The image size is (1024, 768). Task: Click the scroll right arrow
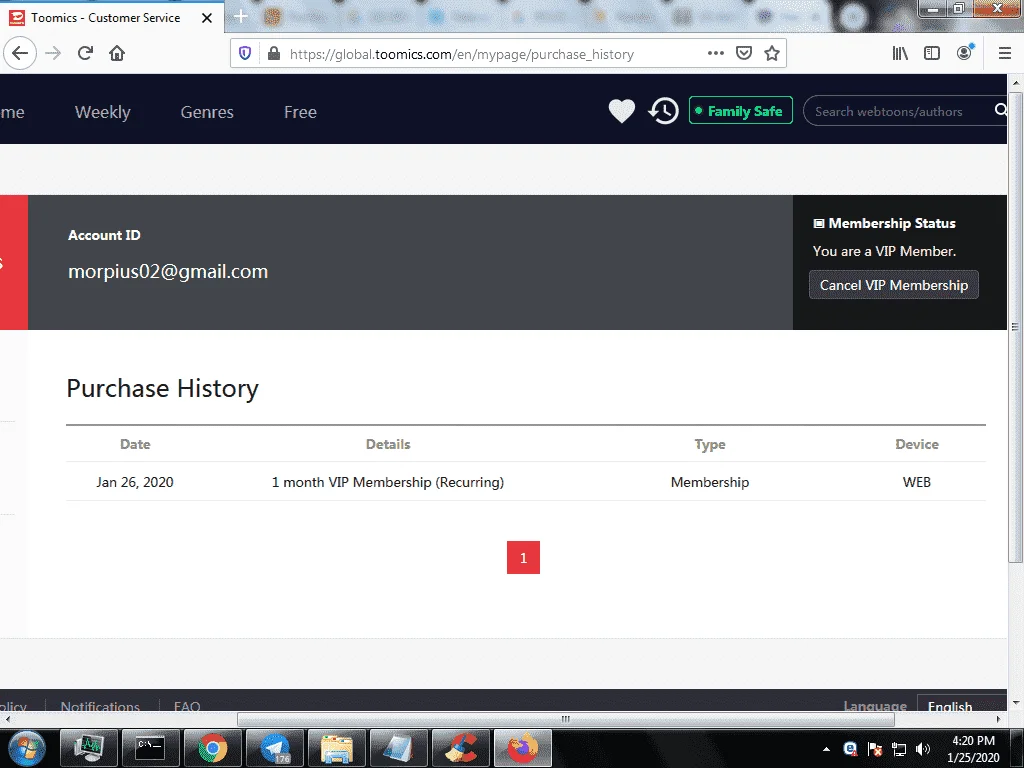pos(998,719)
